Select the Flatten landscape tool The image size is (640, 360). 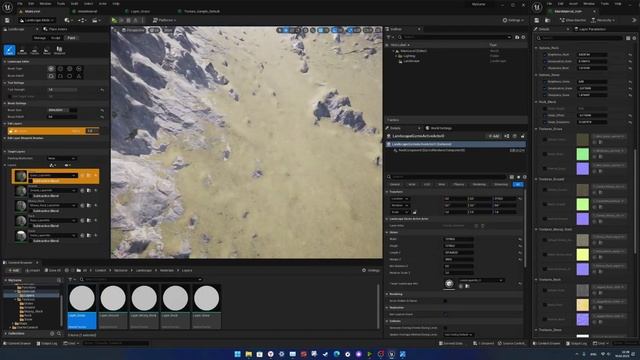[x=35, y=50]
